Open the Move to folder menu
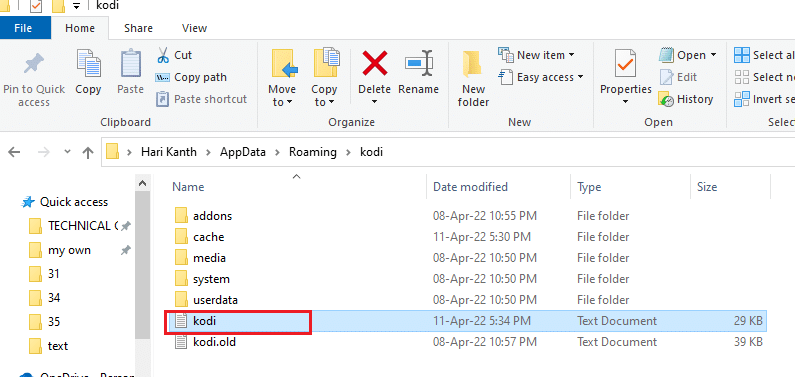Viewport: 795px width, 377px height. [x=282, y=79]
